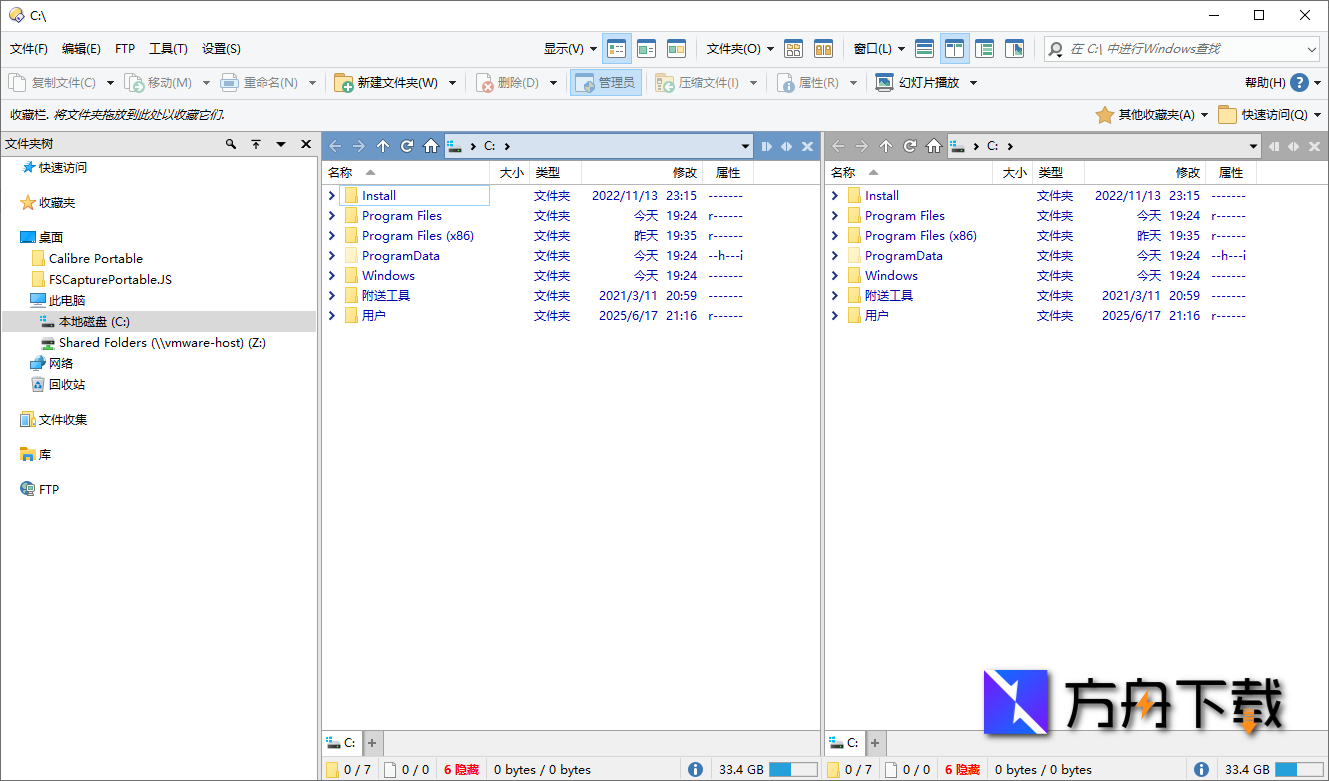Open properties via the 属性 toolbar icon

coord(820,82)
